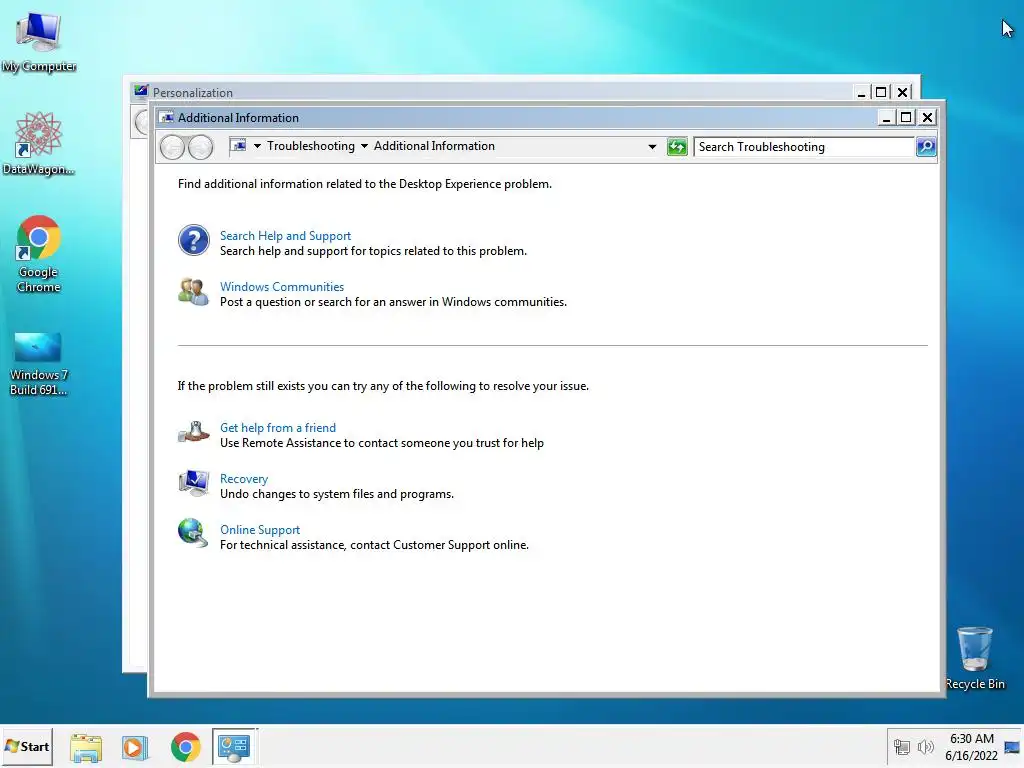The width and height of the screenshot is (1024, 768).
Task: Expand the dropdown arrow before Troubleshooting
Action: point(257,146)
